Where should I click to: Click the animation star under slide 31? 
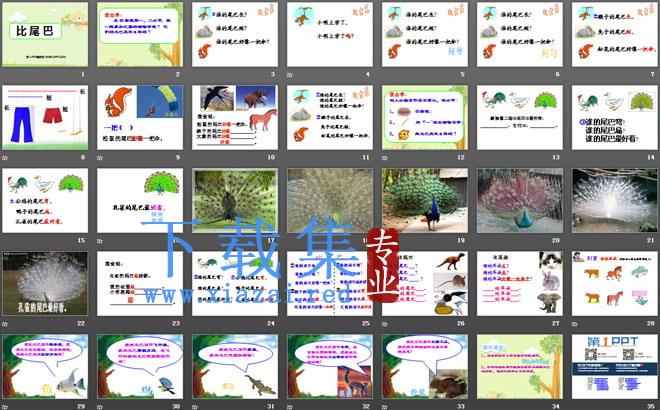pyautogui.click(x=195, y=407)
